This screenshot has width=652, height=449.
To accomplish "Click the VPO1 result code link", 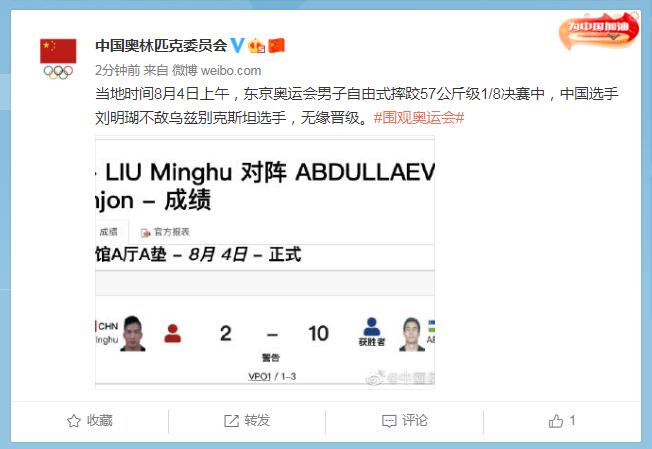I will [259, 376].
